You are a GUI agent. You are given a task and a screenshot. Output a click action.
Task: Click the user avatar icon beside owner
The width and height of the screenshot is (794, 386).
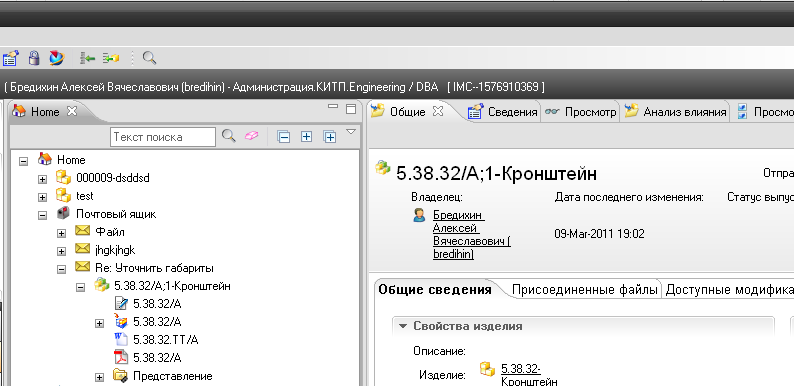(419, 215)
